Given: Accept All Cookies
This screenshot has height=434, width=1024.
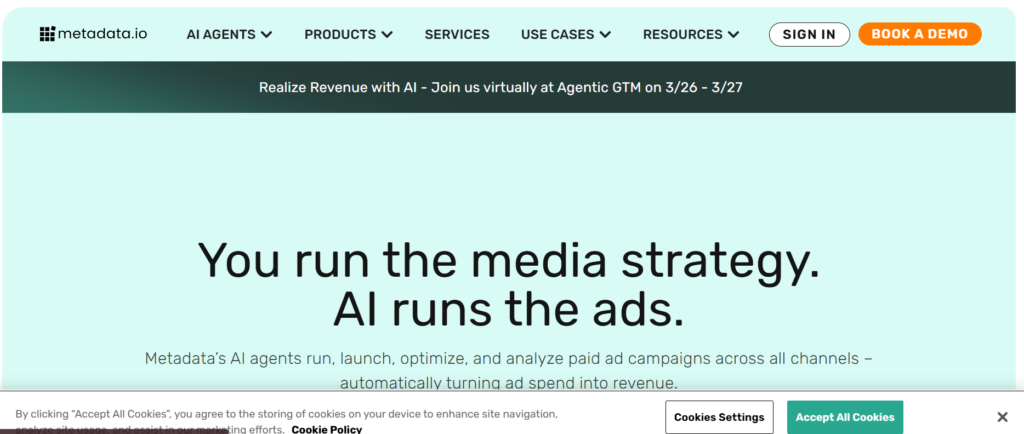Looking at the screenshot, I should 845,417.
